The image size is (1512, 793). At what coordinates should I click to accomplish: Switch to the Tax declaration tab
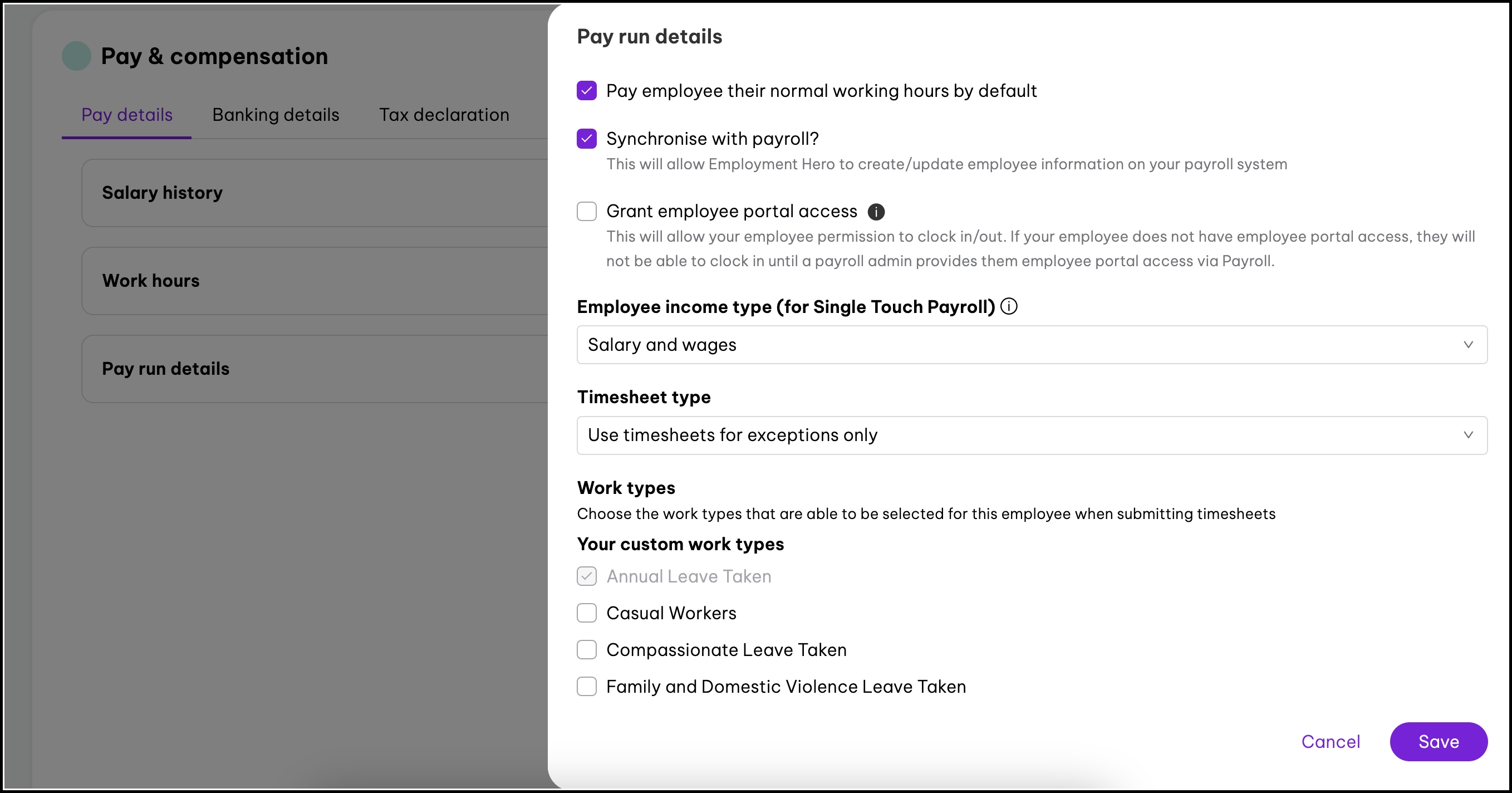pos(444,115)
